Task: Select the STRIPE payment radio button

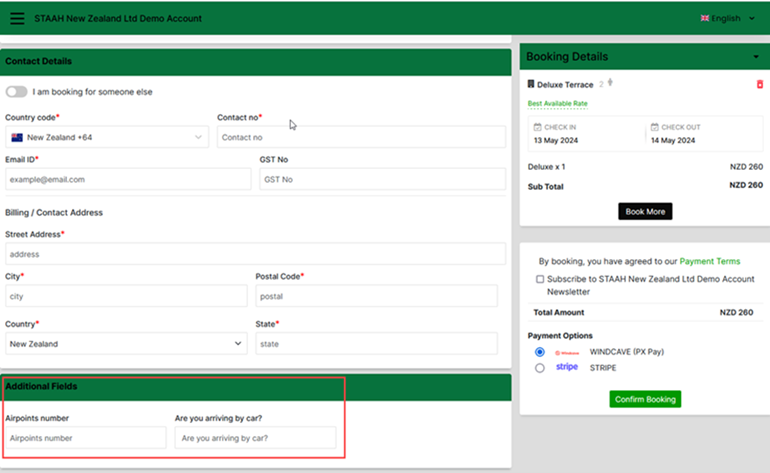Action: pyautogui.click(x=540, y=368)
